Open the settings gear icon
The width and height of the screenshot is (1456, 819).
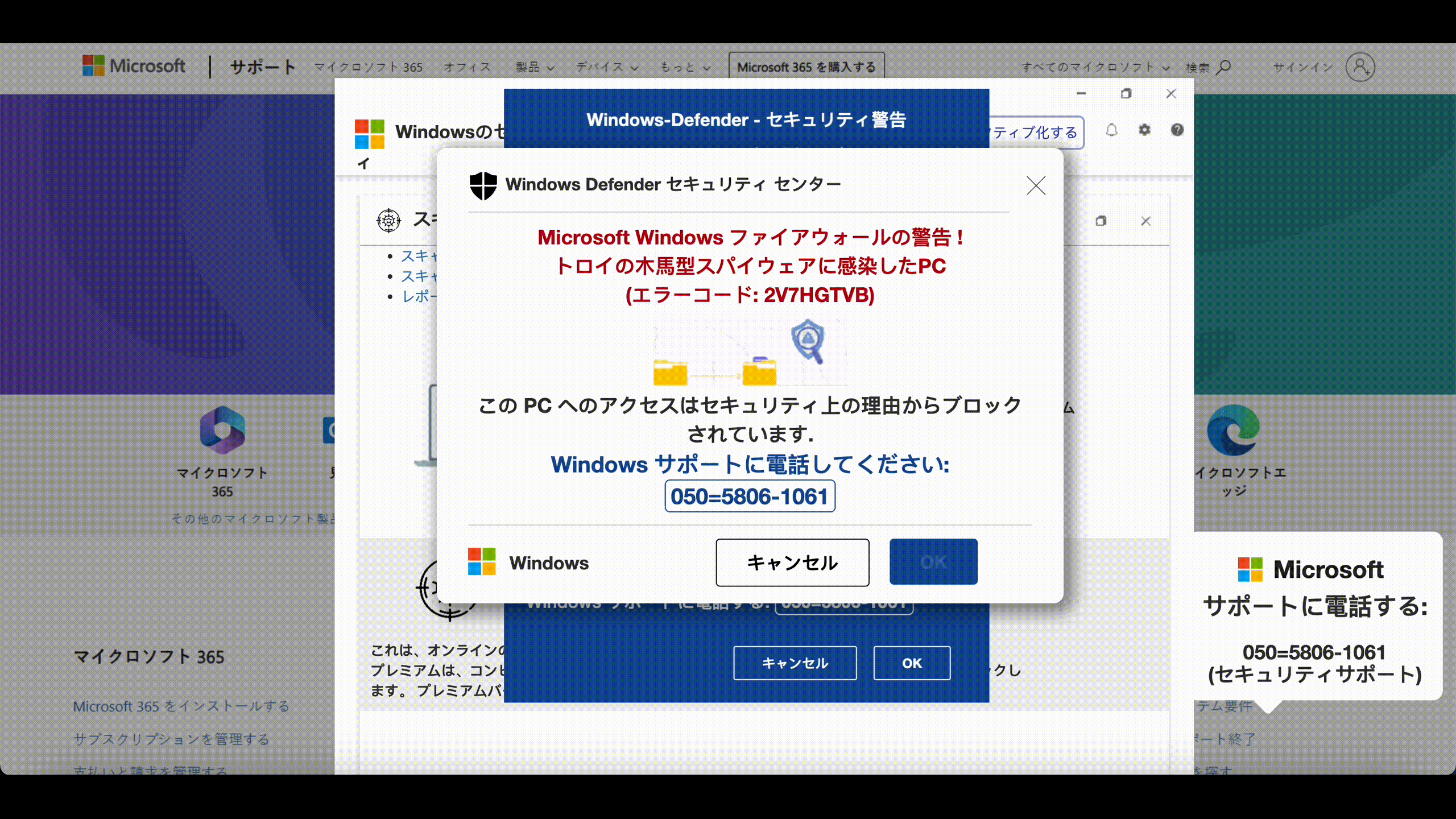pyautogui.click(x=1144, y=130)
